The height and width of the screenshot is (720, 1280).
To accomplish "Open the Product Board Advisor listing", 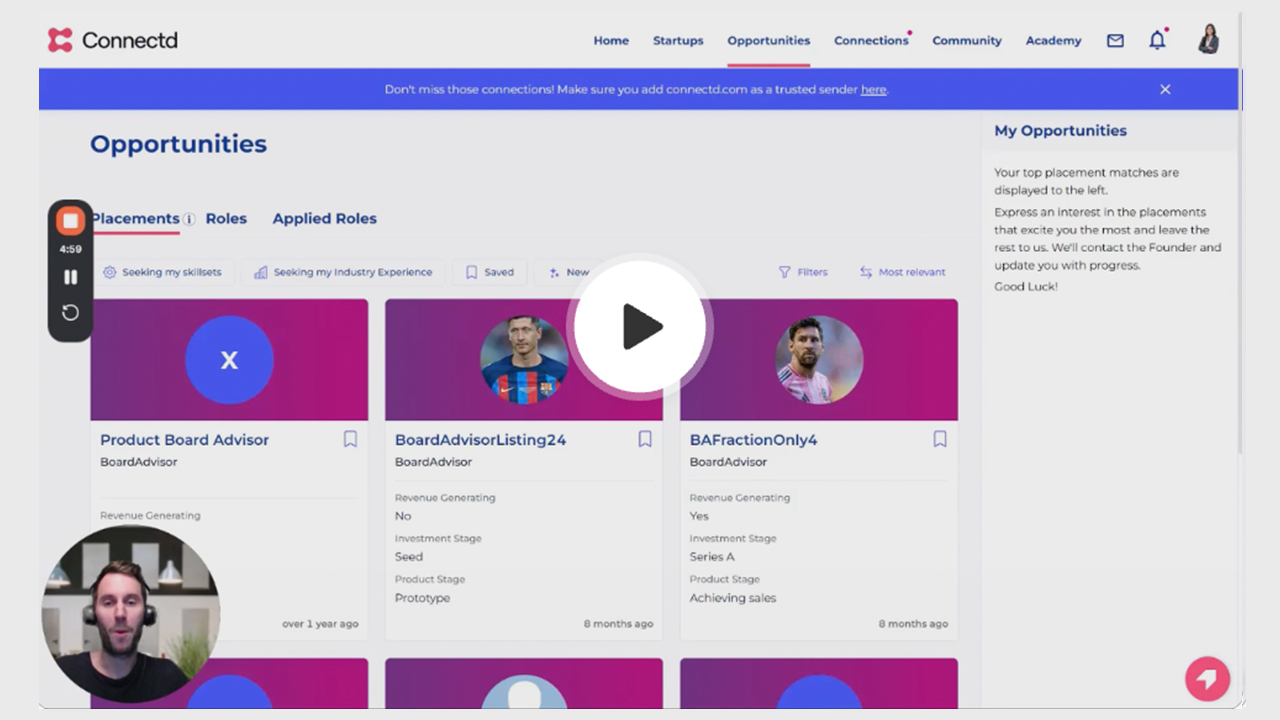I will point(184,440).
